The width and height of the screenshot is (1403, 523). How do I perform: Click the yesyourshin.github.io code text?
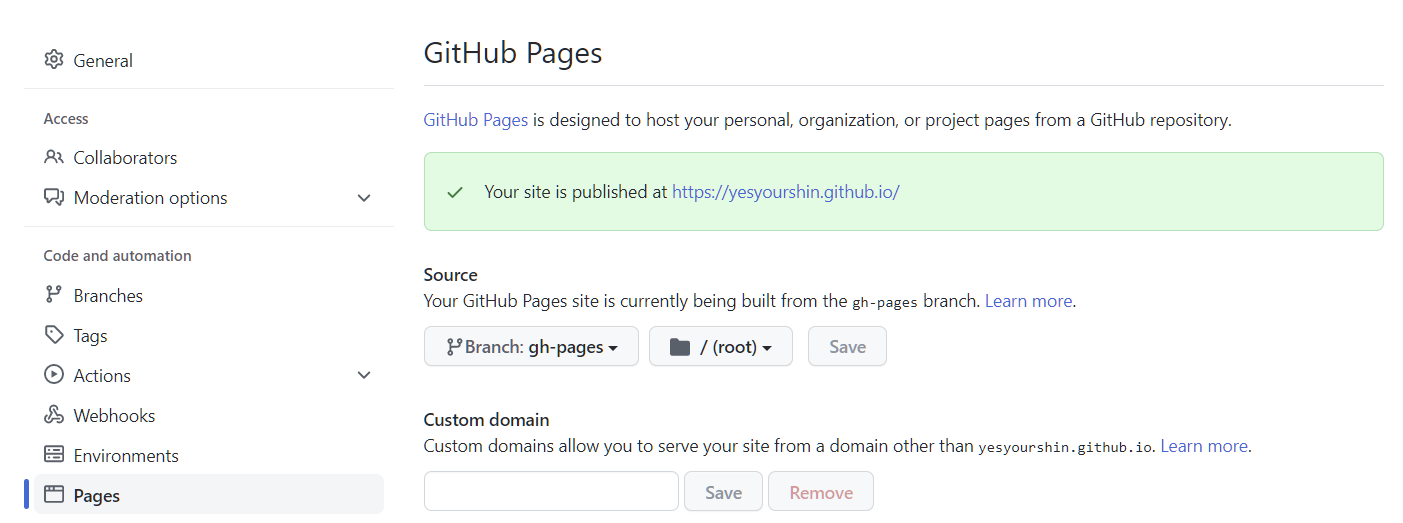tap(1067, 447)
